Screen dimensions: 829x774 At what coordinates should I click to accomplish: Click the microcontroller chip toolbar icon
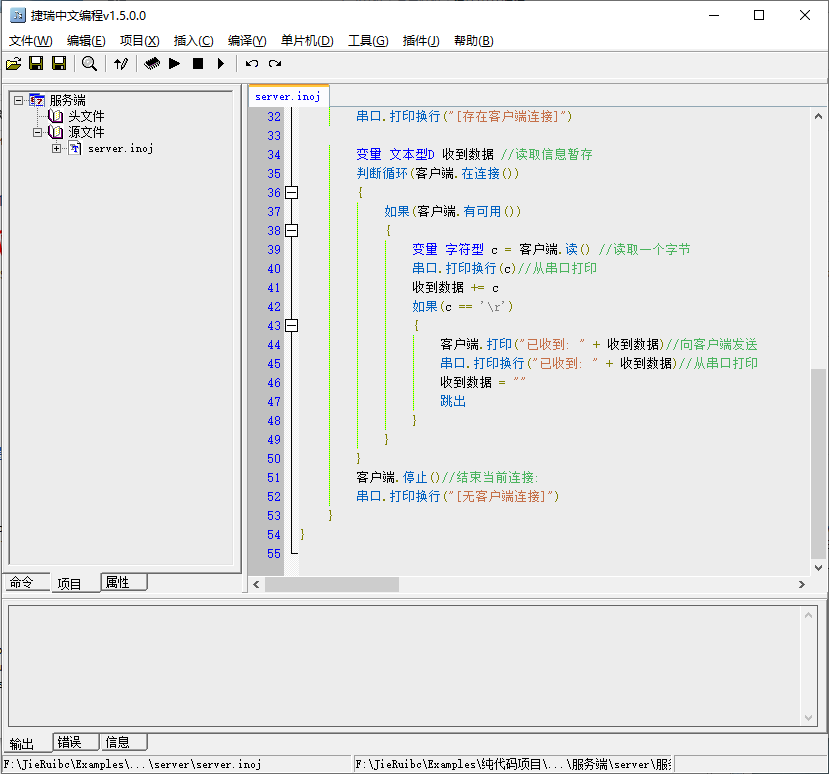click(x=152, y=64)
